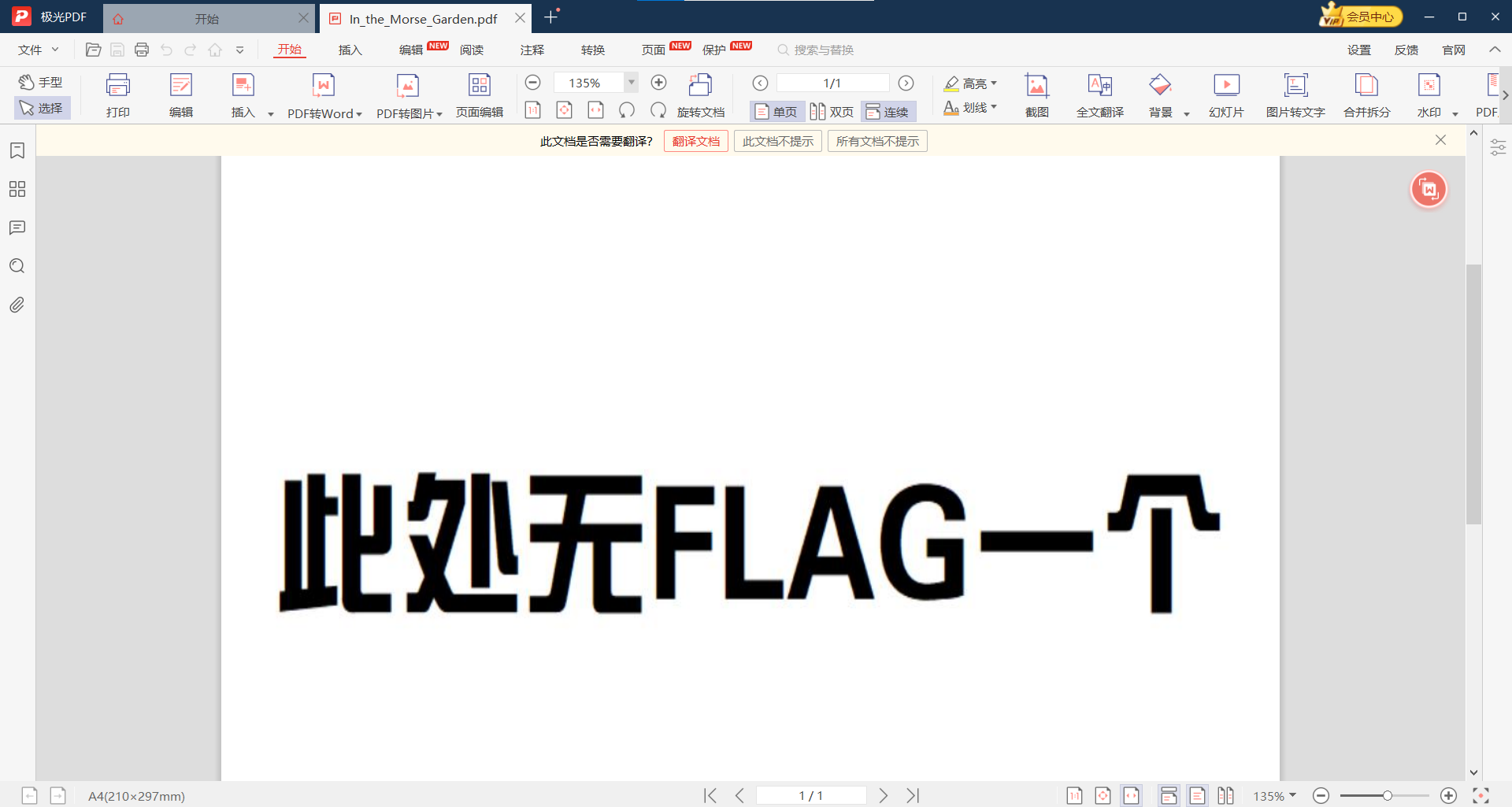This screenshot has height=807, width=1512.
Task: Expand the 高亮 highlight dropdown
Action: [x=994, y=83]
